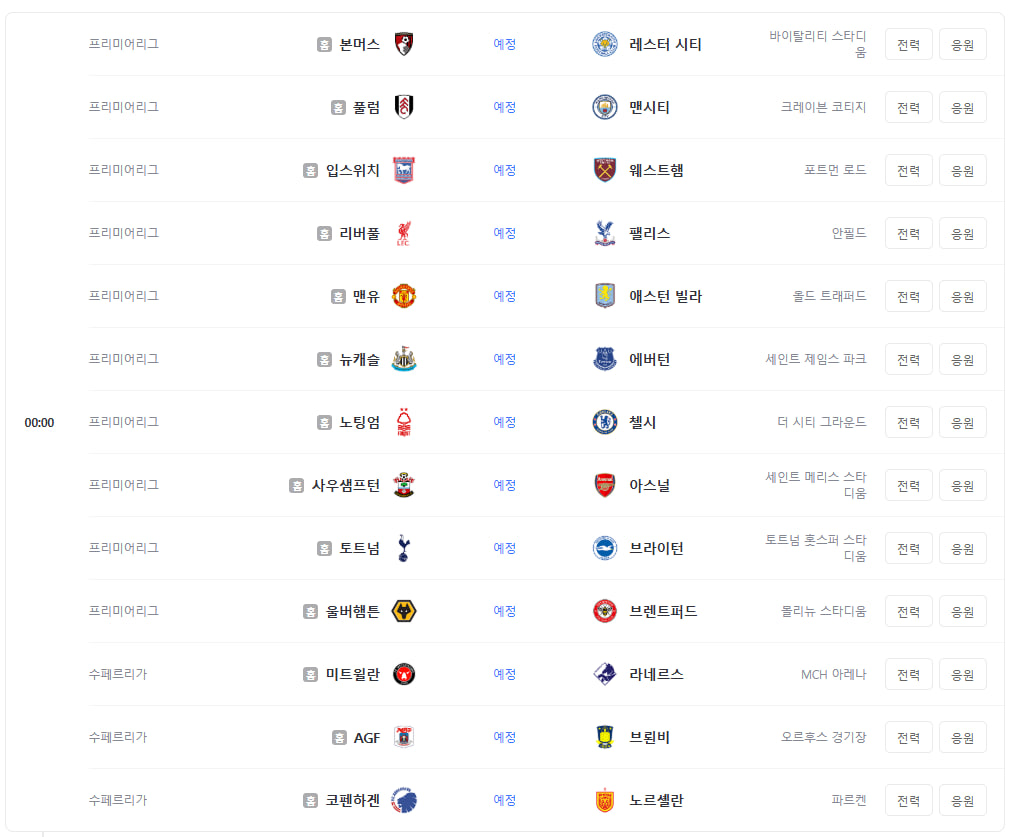1009x837 pixels.
Task: Click the Manchester City crest icon
Action: 604,107
